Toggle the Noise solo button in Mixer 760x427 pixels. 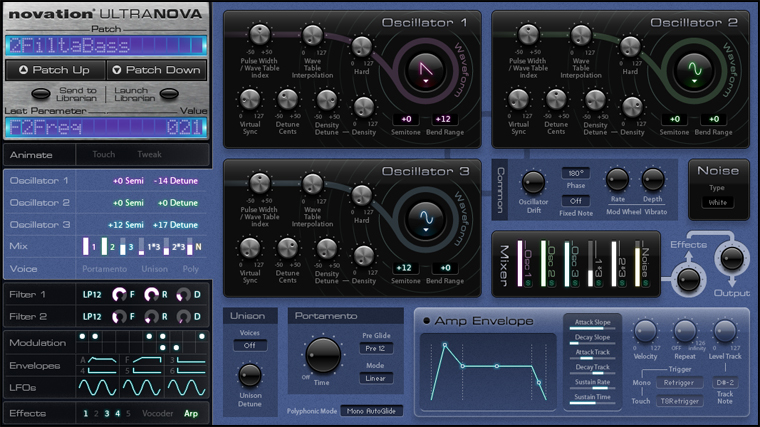pyautogui.click(x=646, y=281)
